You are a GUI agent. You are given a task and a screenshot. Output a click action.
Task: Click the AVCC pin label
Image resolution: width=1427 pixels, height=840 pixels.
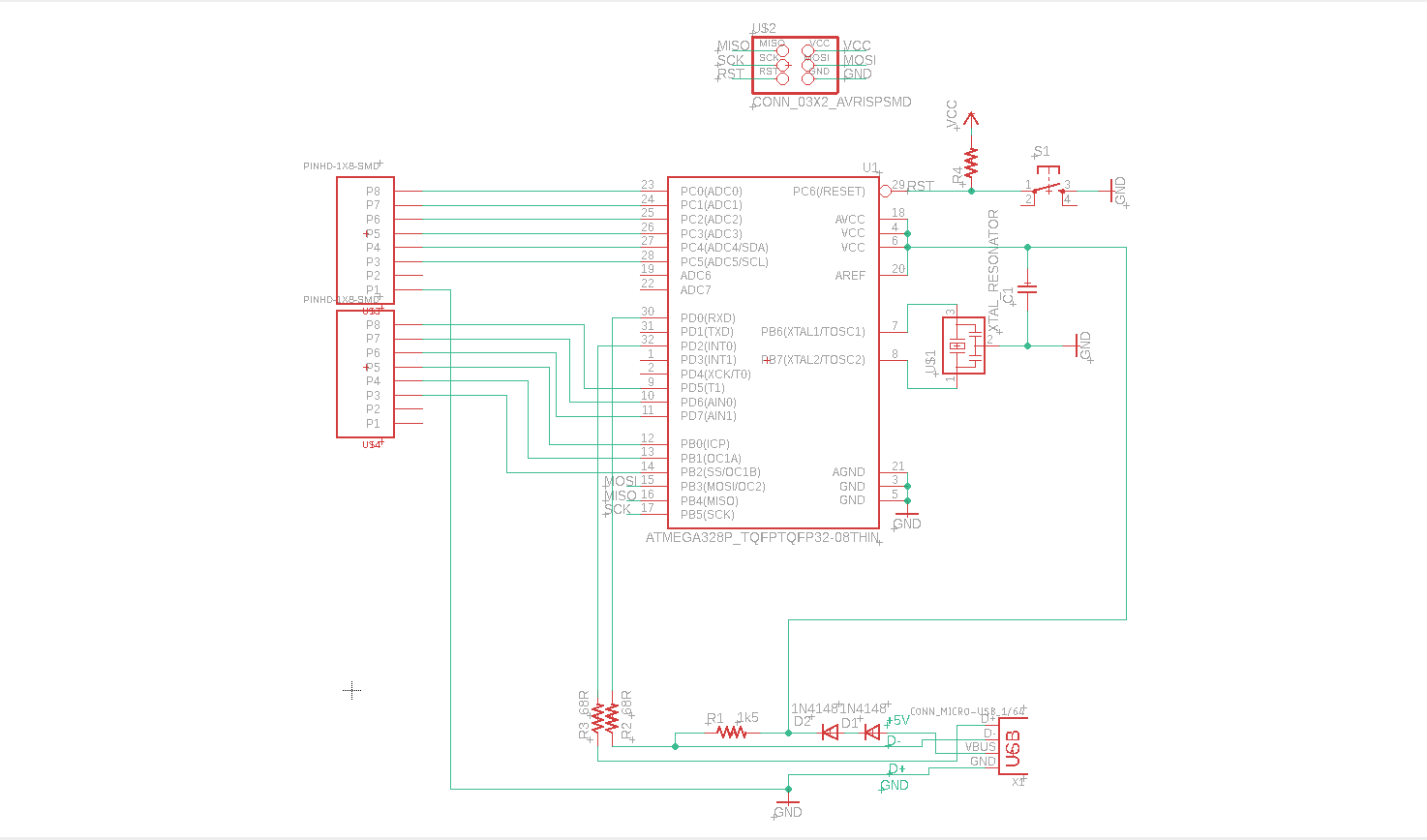(850, 220)
